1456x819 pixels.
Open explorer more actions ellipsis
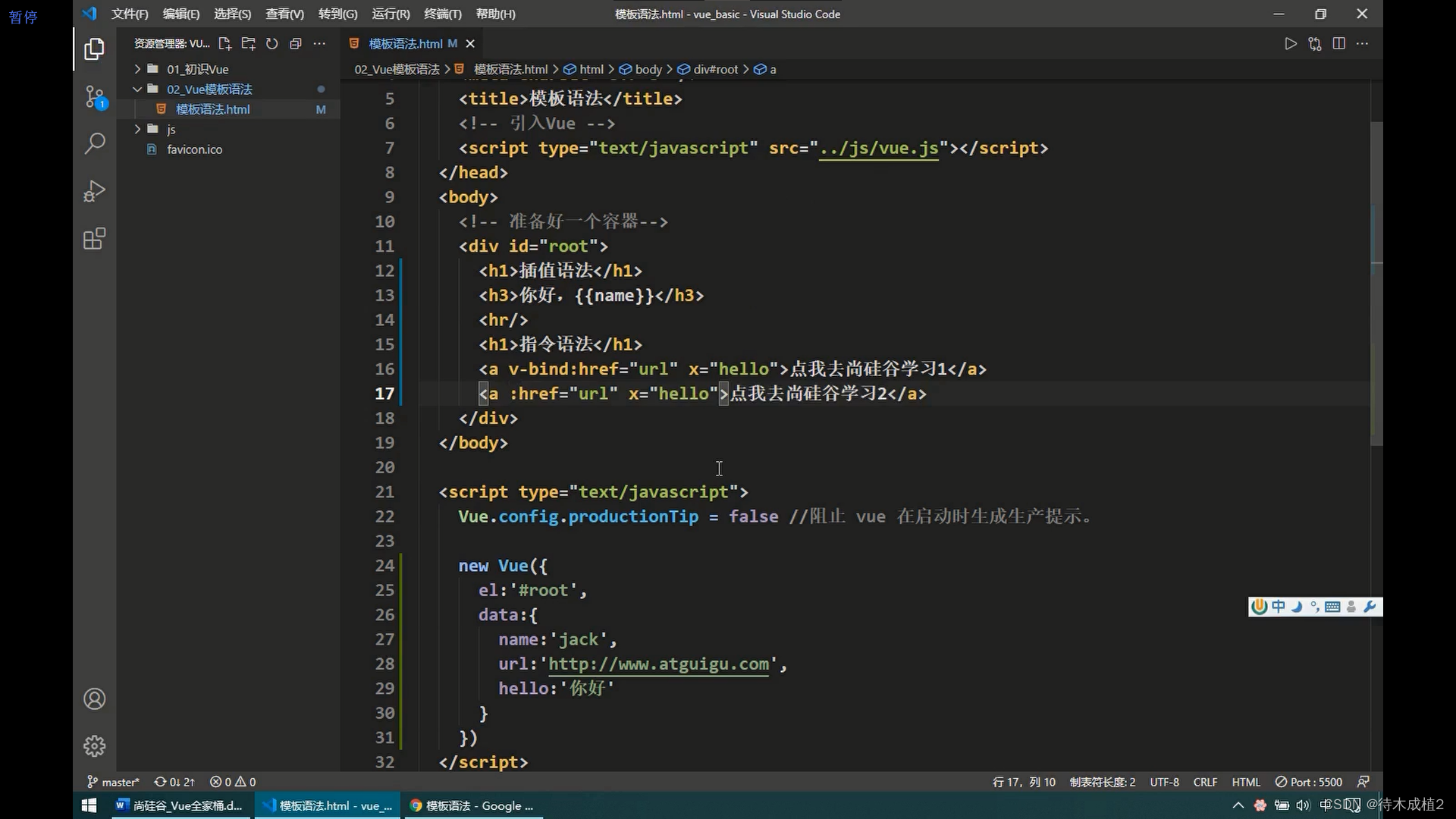[x=319, y=44]
